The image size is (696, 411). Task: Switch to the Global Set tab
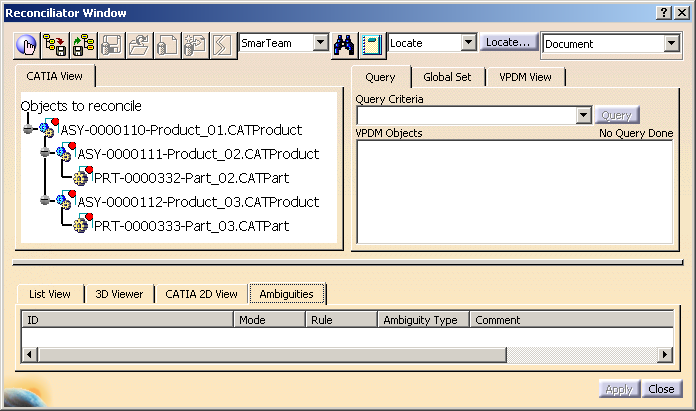click(x=447, y=77)
